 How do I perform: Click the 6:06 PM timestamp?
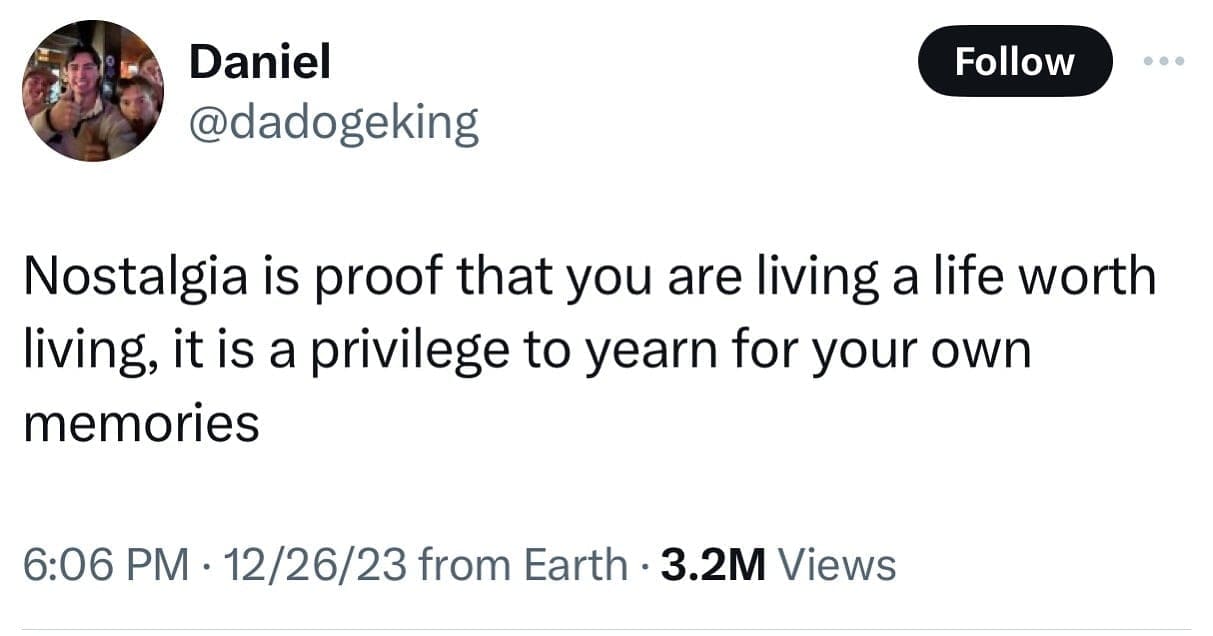click(105, 565)
